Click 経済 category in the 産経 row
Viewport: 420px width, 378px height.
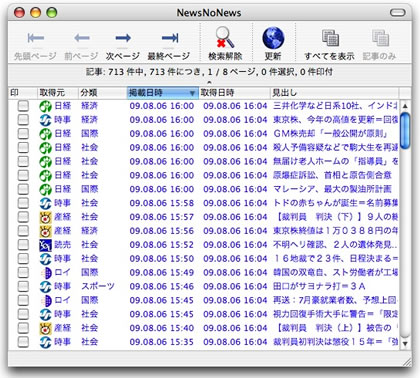[x=89, y=231]
